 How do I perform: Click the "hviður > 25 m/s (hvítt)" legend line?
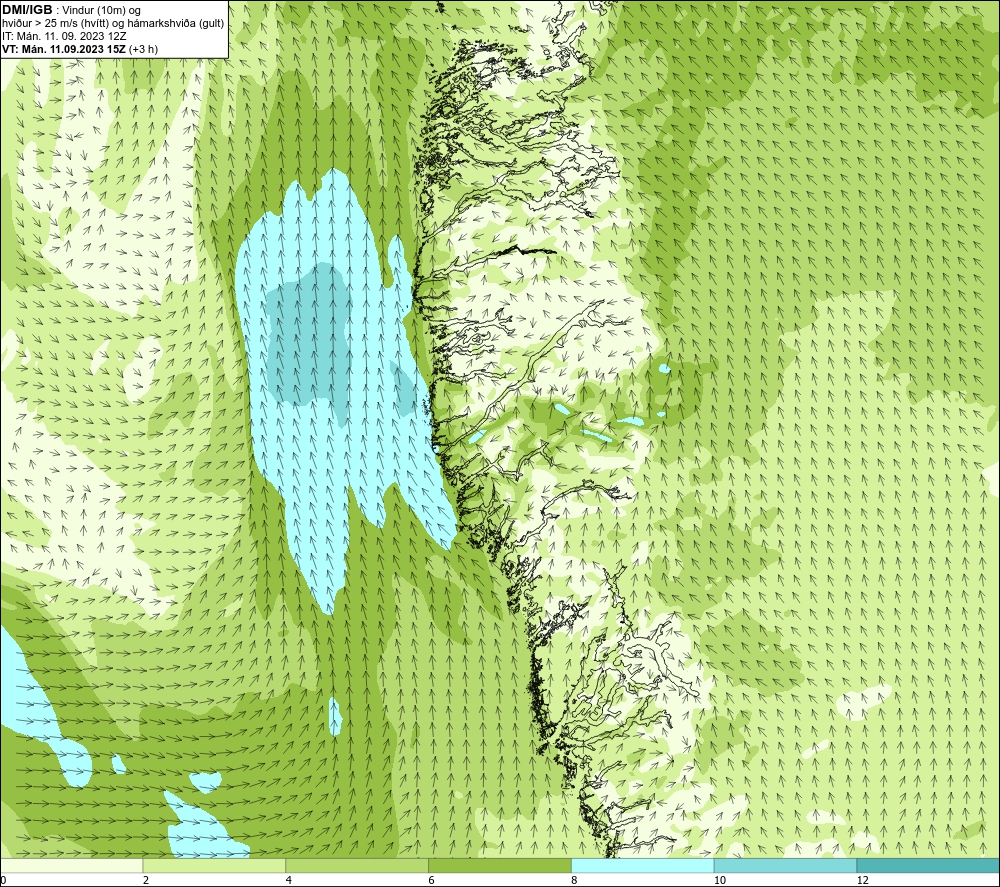click(114, 24)
